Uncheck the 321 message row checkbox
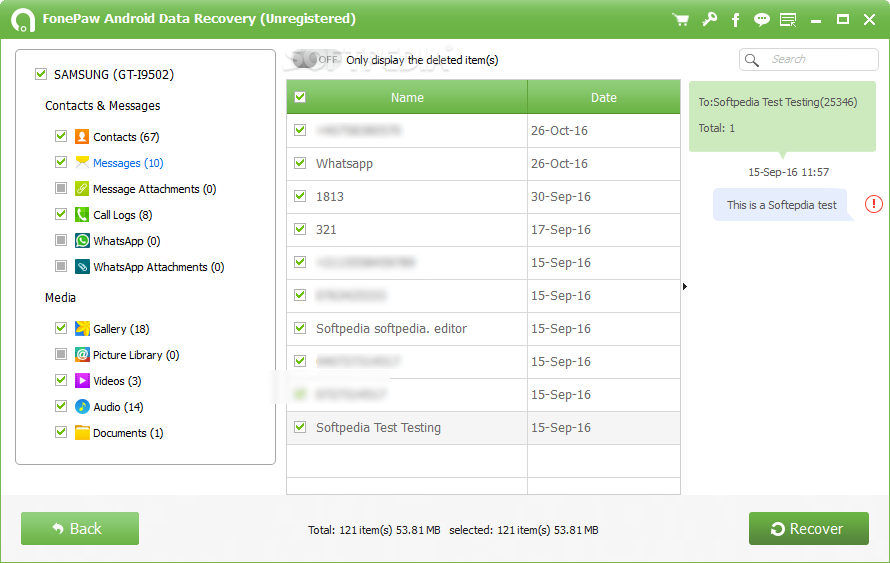 [x=300, y=229]
